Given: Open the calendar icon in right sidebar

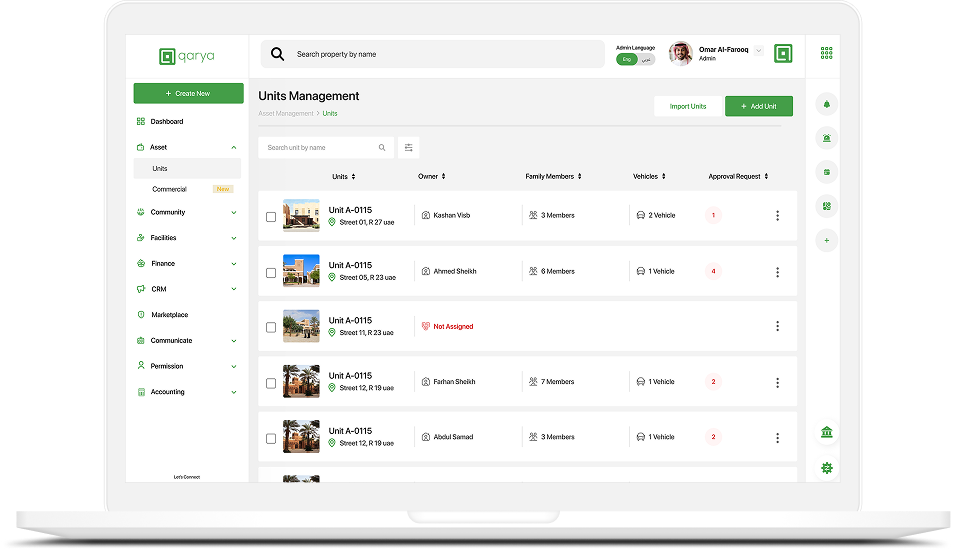Looking at the screenshot, I should [826, 172].
